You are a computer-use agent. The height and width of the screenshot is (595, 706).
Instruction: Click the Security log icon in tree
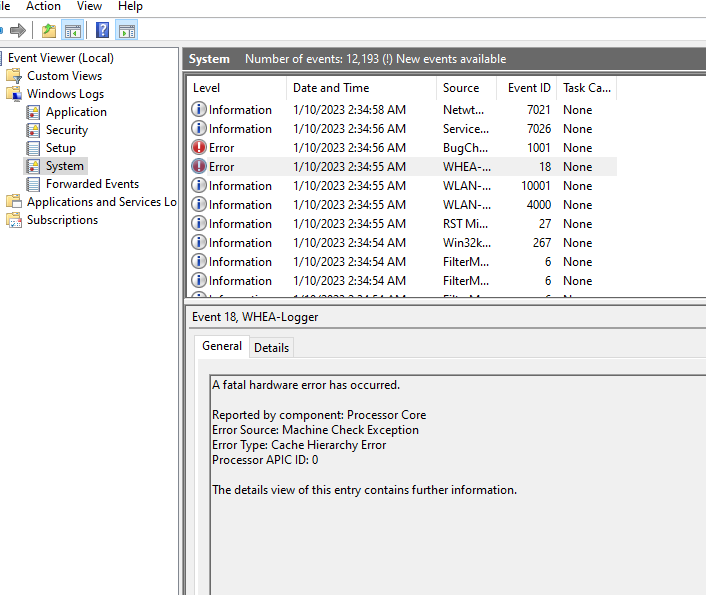(x=34, y=130)
